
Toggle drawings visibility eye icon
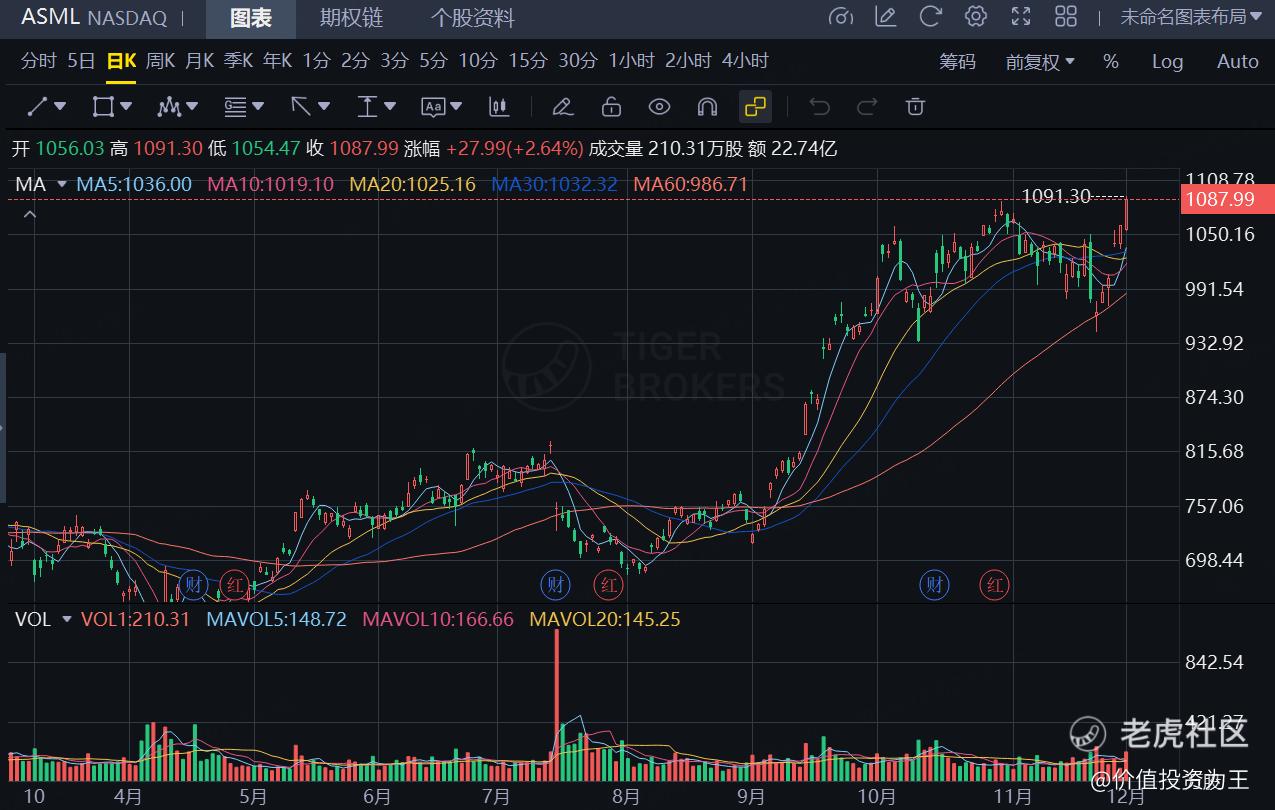point(658,107)
